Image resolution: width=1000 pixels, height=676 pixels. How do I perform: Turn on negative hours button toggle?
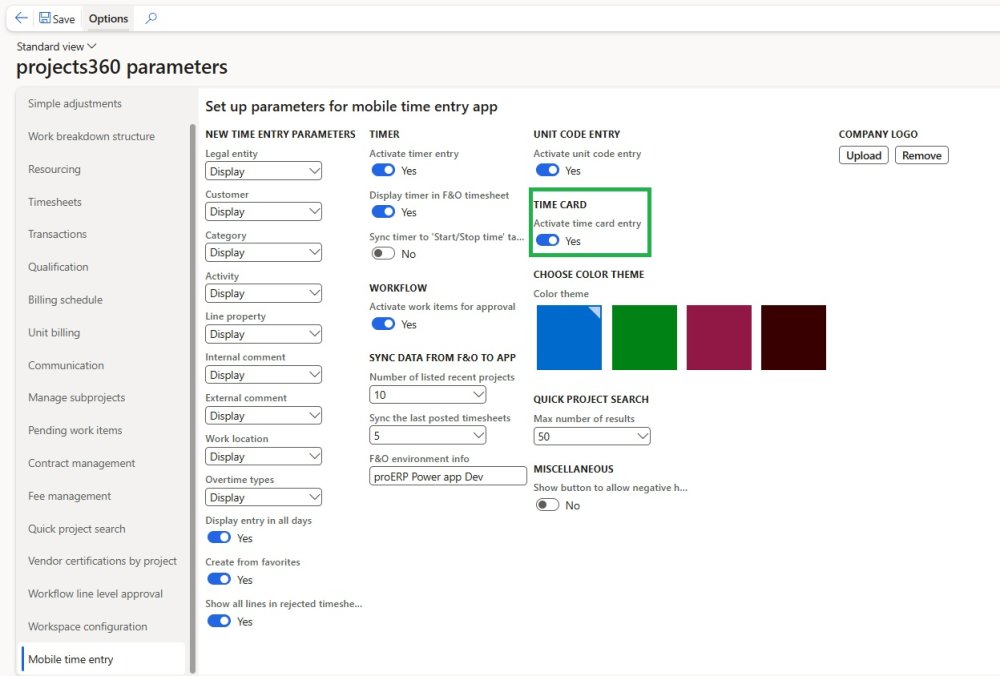point(547,505)
